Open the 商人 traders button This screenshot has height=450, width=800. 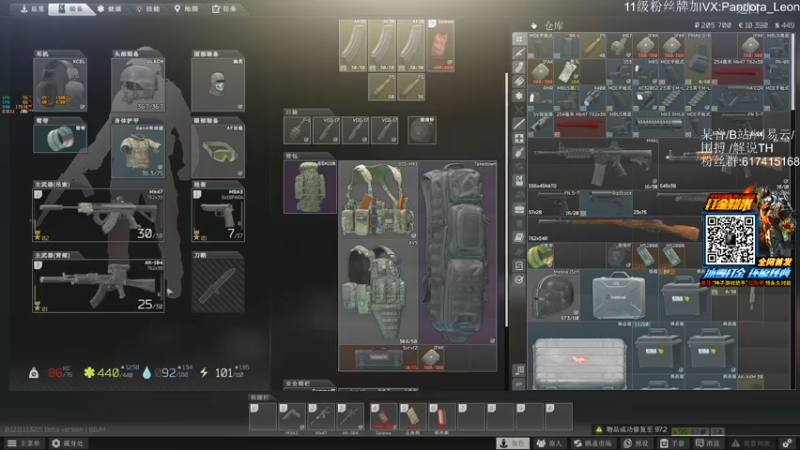click(549, 443)
